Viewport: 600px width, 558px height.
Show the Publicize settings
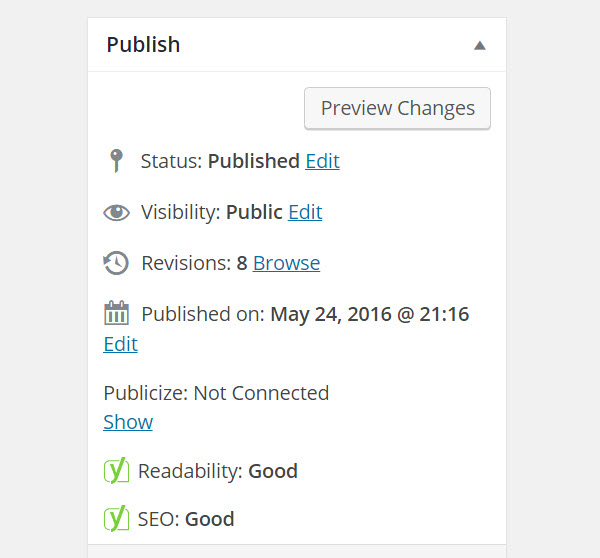click(x=128, y=422)
